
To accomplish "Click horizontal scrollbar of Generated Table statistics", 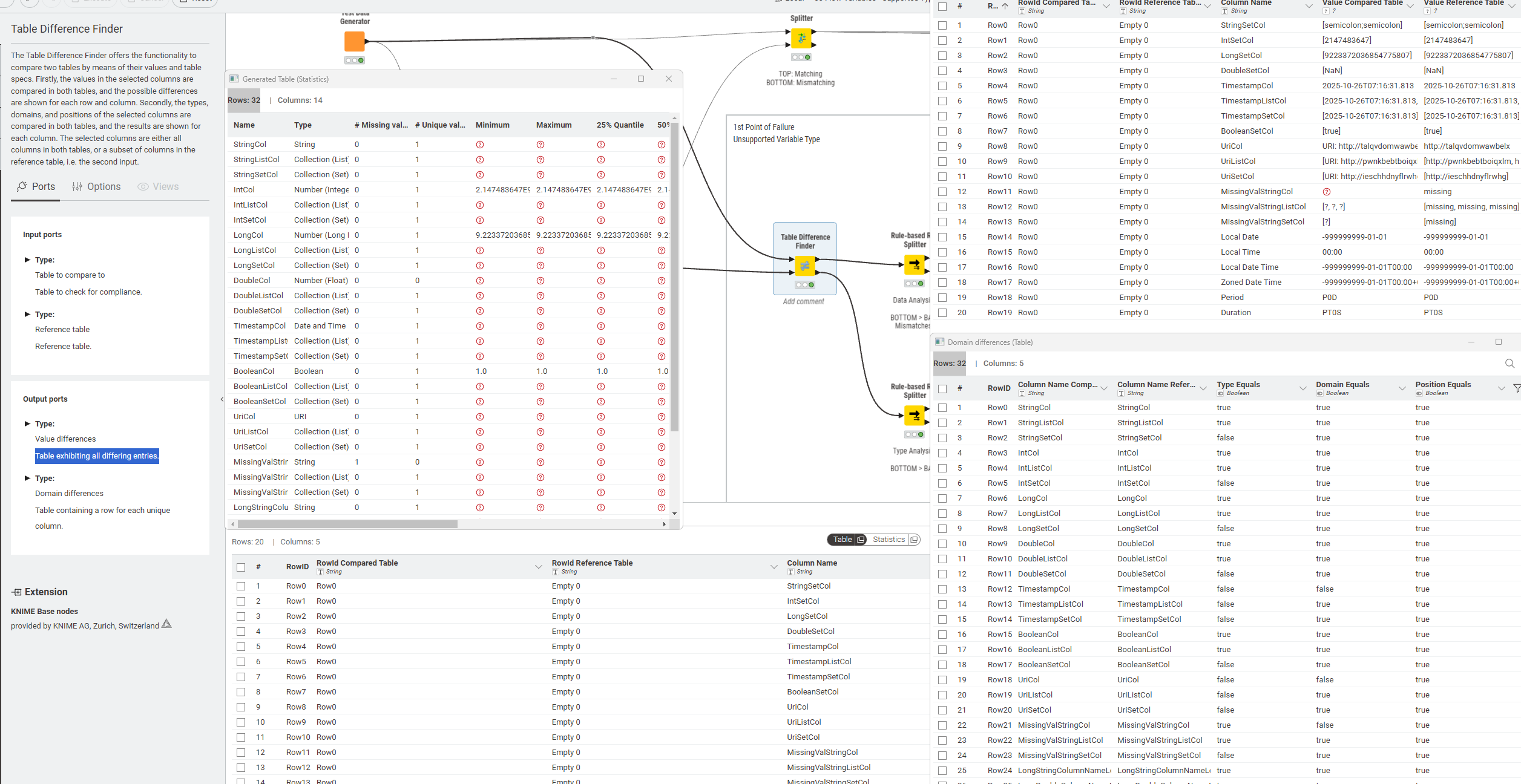I will pyautogui.click(x=347, y=524).
